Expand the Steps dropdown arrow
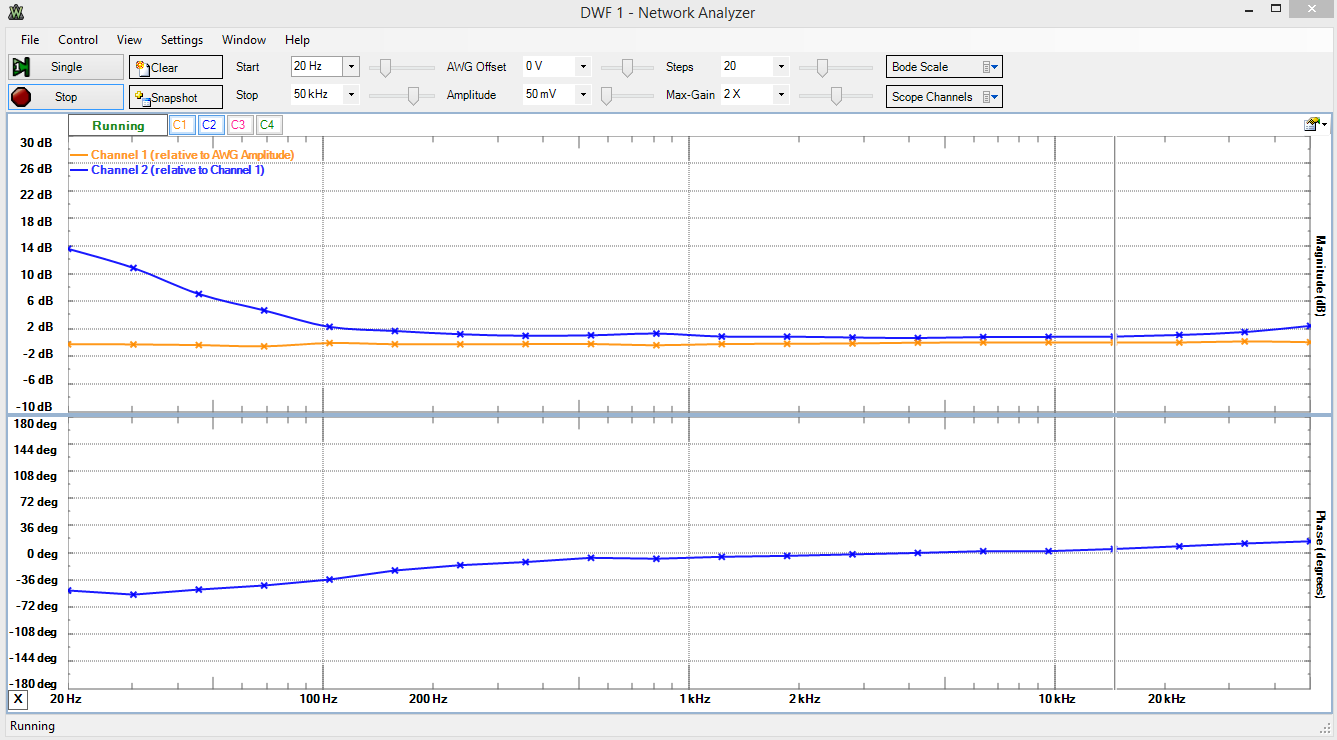 point(781,67)
